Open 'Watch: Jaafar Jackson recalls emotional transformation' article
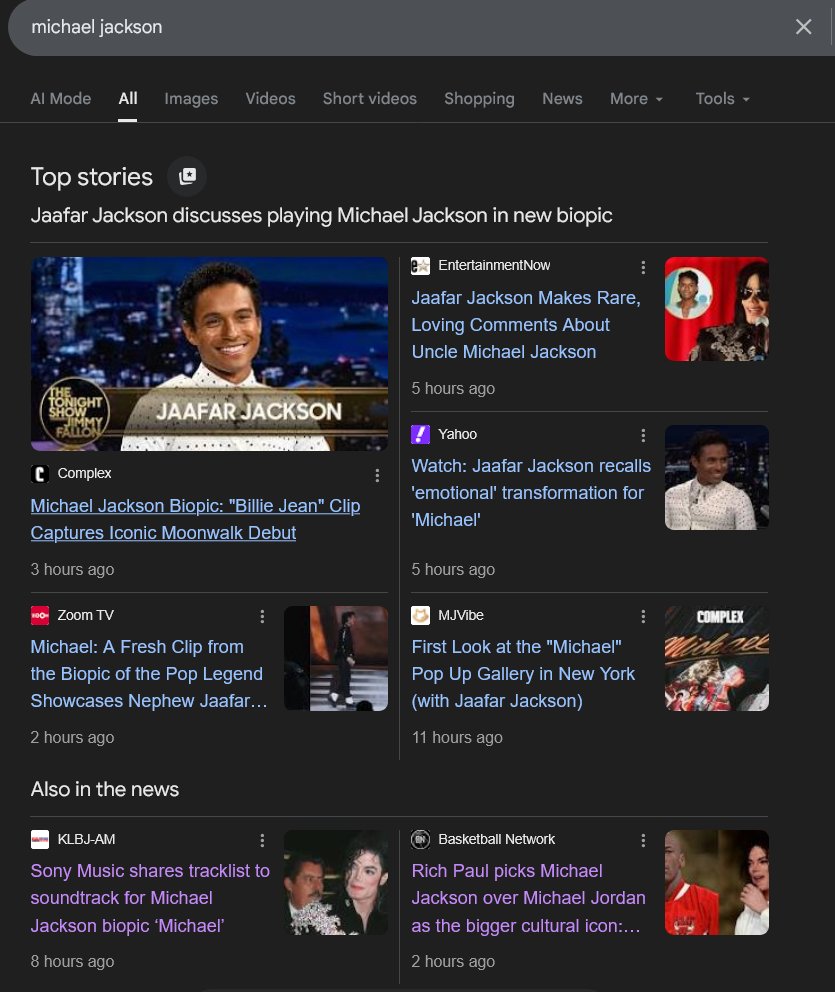This screenshot has width=835, height=992. [531, 493]
